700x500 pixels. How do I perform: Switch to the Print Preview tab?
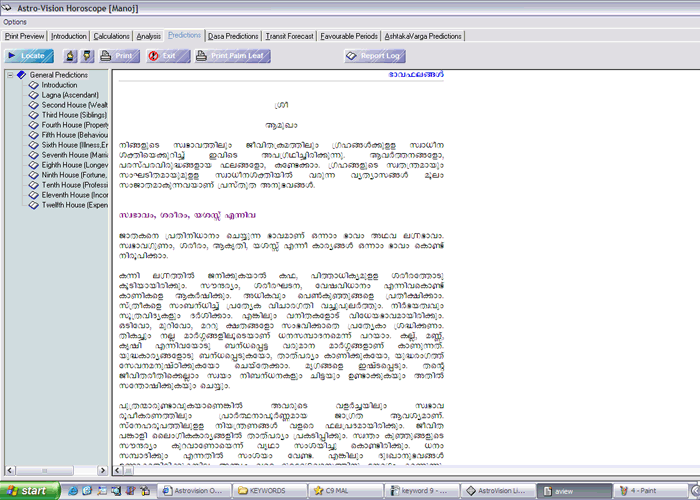25,36
